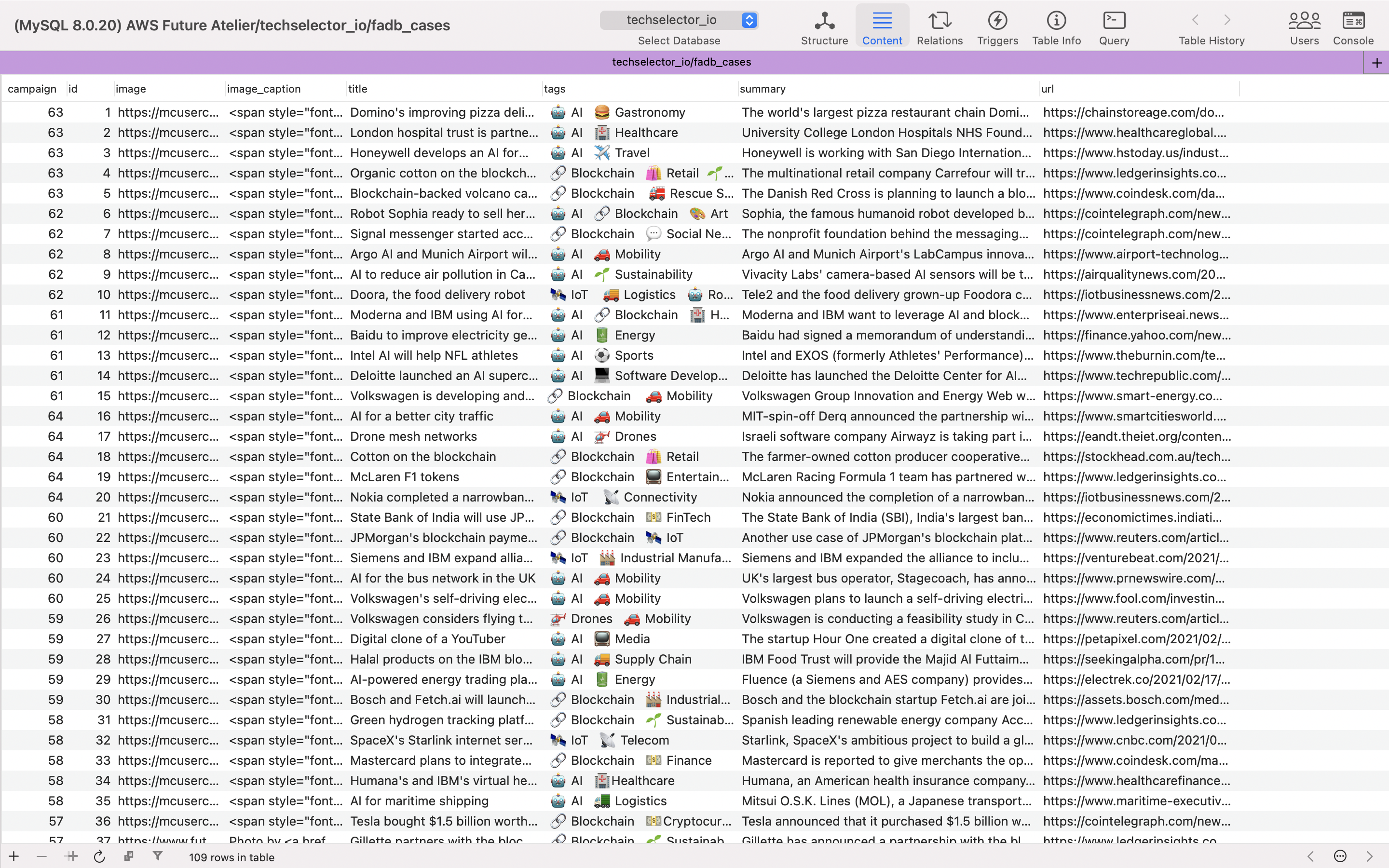Open the filter funnel

coord(157,856)
